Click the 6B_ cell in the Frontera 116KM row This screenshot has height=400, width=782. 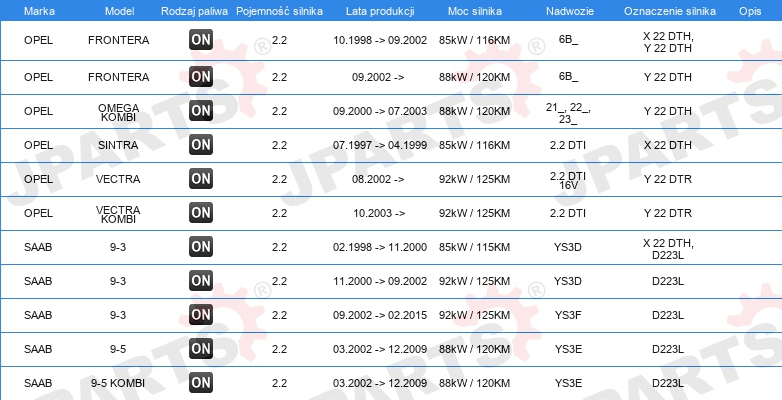[x=568, y=40]
